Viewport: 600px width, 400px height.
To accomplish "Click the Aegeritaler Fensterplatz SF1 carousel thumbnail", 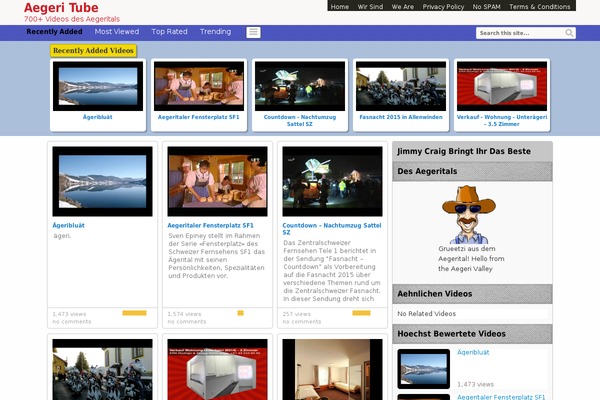I will (199, 86).
